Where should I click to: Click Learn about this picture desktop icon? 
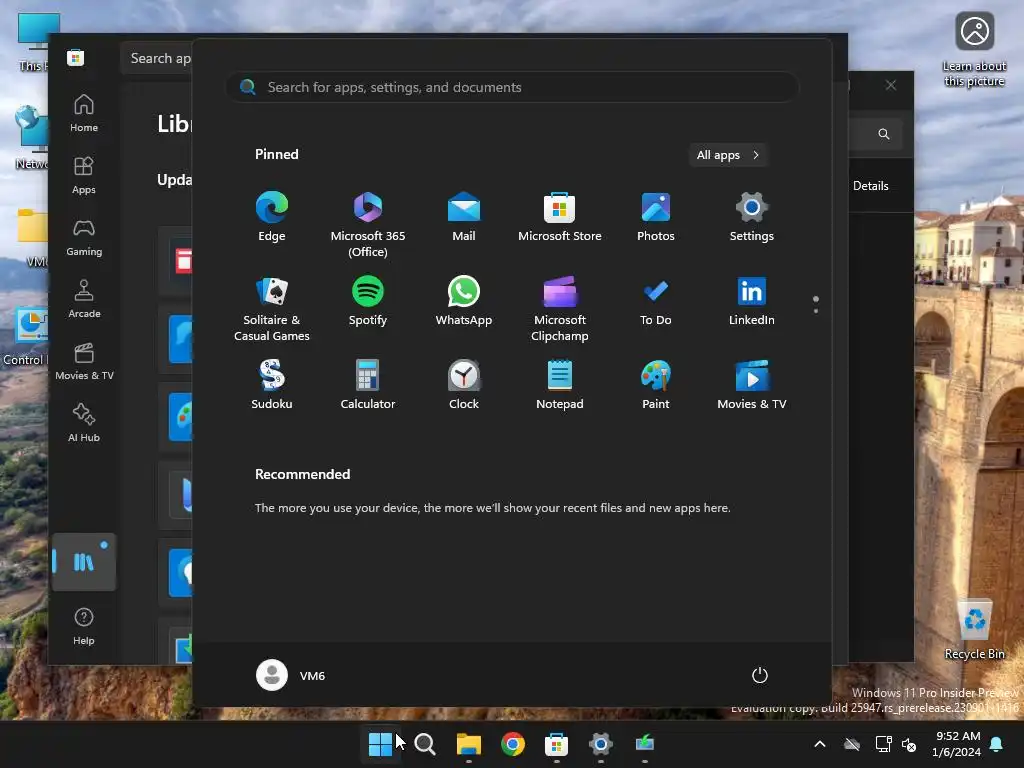coord(974,50)
